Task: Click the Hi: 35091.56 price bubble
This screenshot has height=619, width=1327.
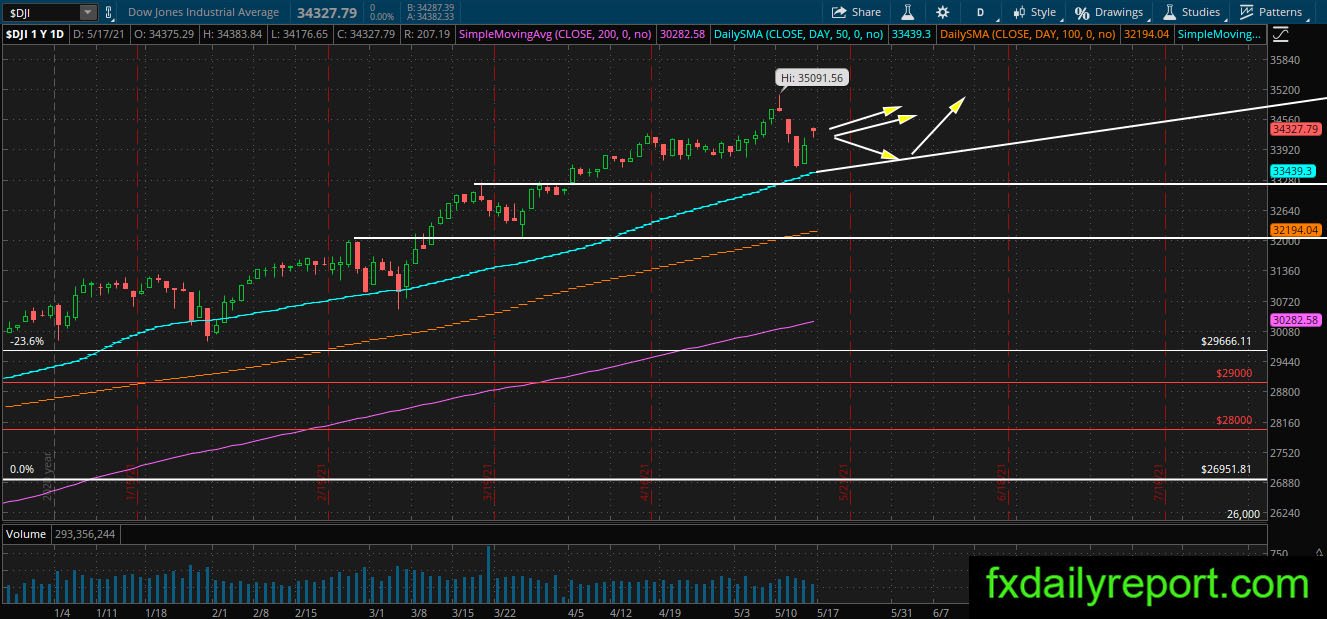Action: [x=812, y=77]
